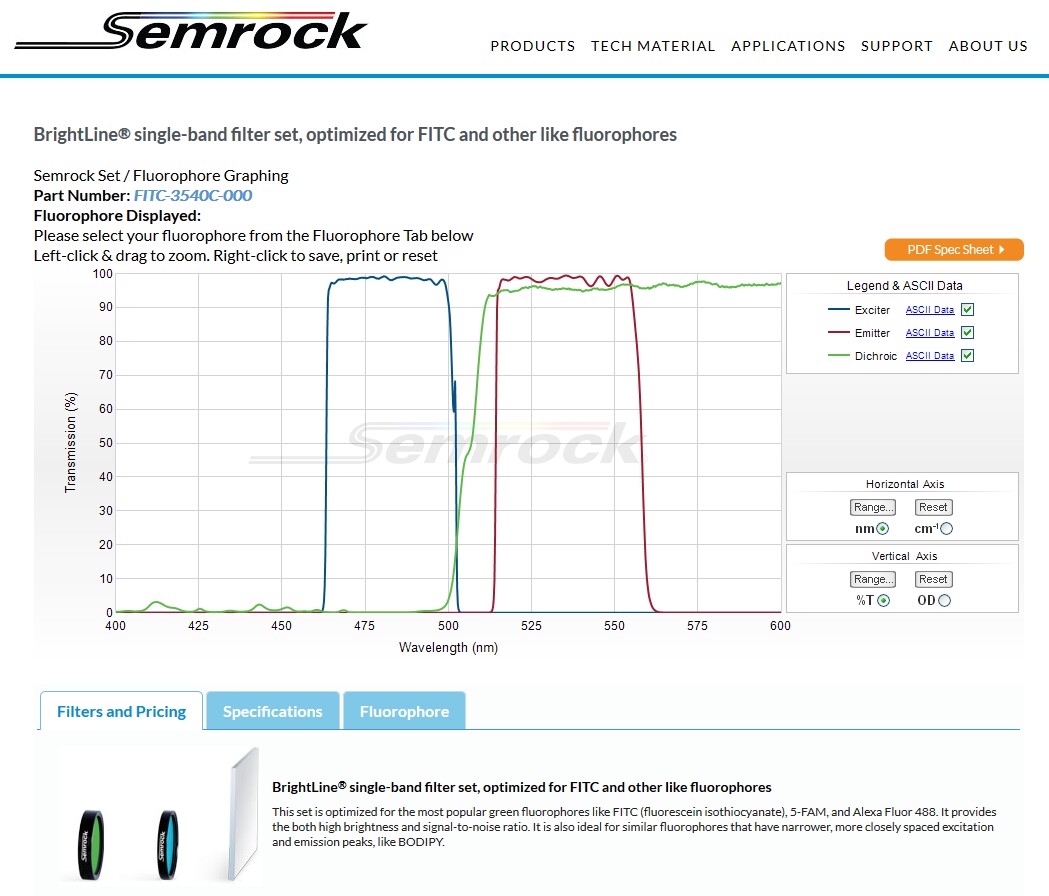Open the PRODUCTS menu
The image size is (1049, 896).
(533, 46)
